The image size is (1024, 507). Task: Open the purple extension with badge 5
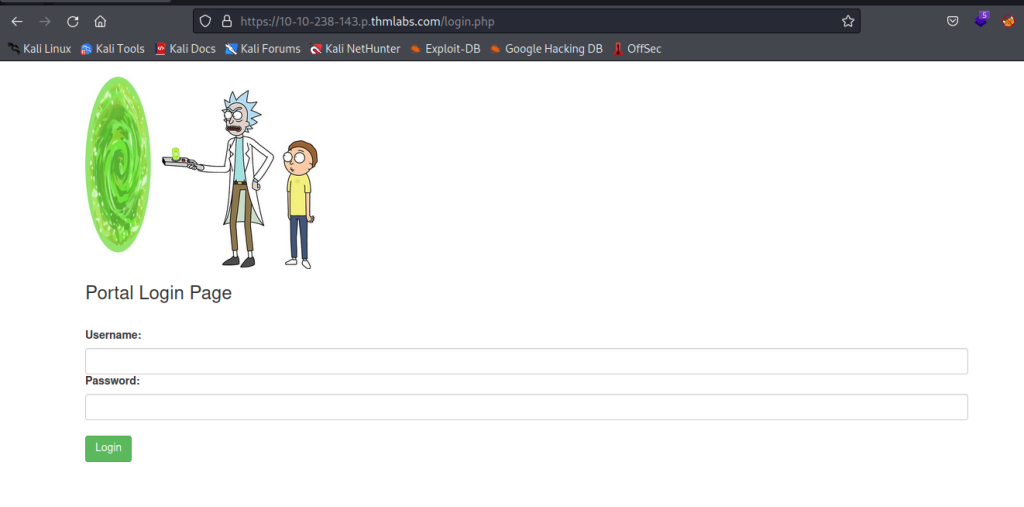click(981, 21)
